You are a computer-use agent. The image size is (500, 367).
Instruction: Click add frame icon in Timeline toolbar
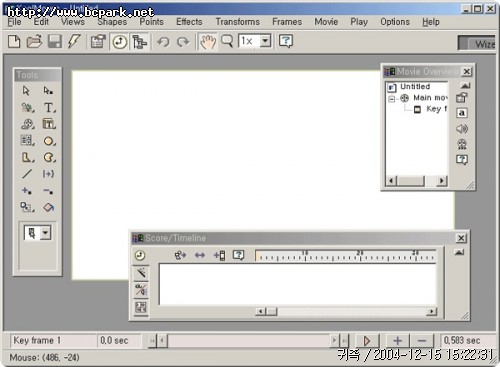(x=219, y=256)
